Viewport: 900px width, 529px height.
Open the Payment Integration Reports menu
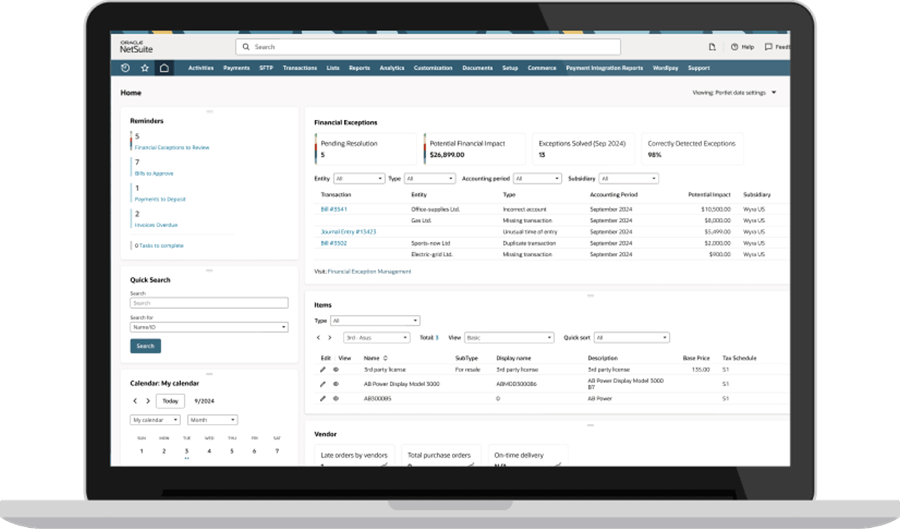tap(604, 68)
